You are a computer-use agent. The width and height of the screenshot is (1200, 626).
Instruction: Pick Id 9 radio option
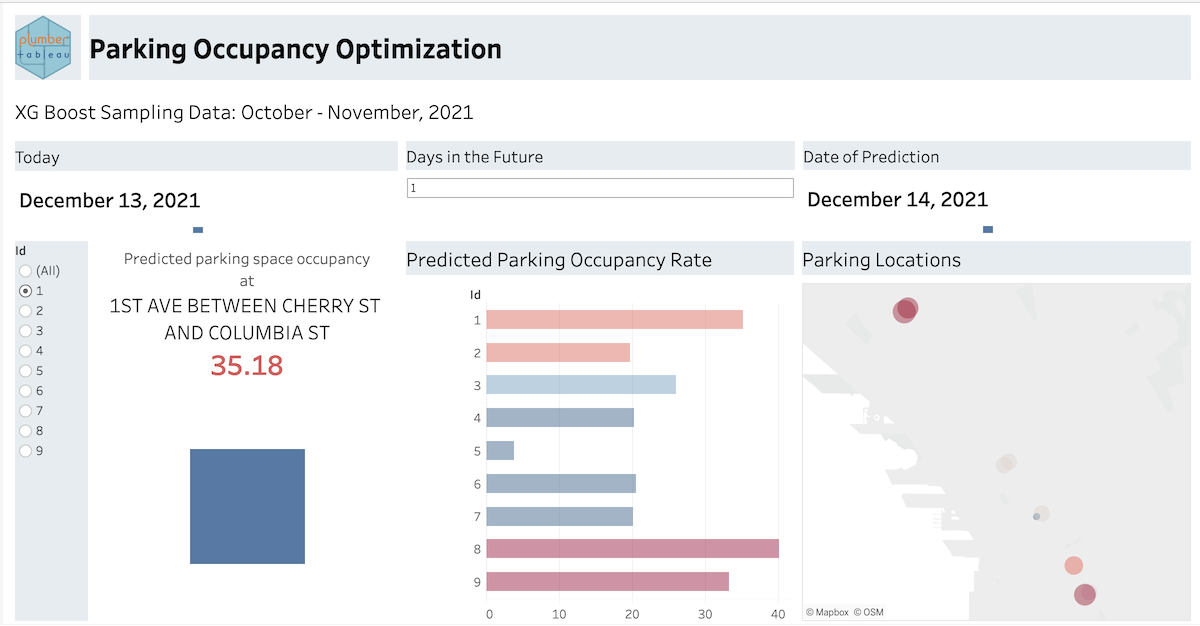26,451
